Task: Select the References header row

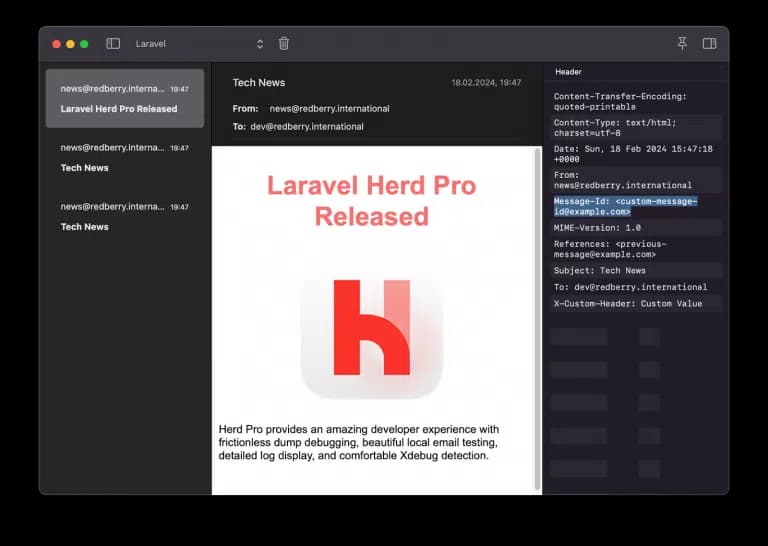Action: click(635, 249)
